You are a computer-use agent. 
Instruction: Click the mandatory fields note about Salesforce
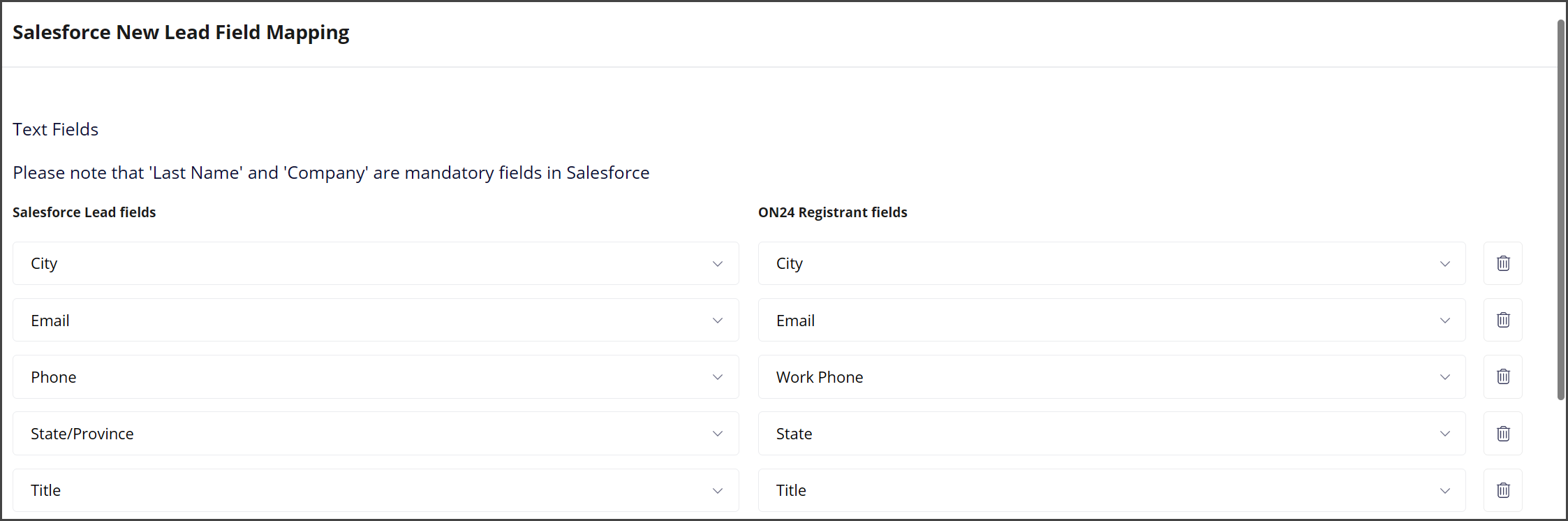pyautogui.click(x=331, y=173)
